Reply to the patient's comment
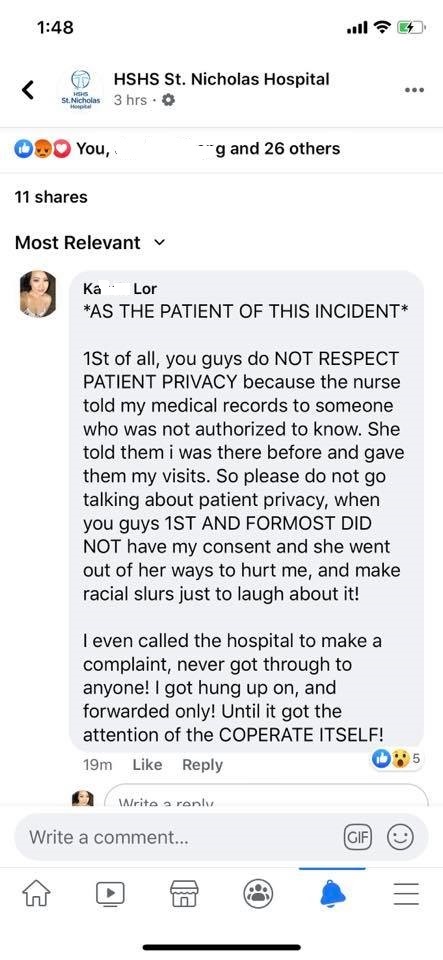 [203, 765]
